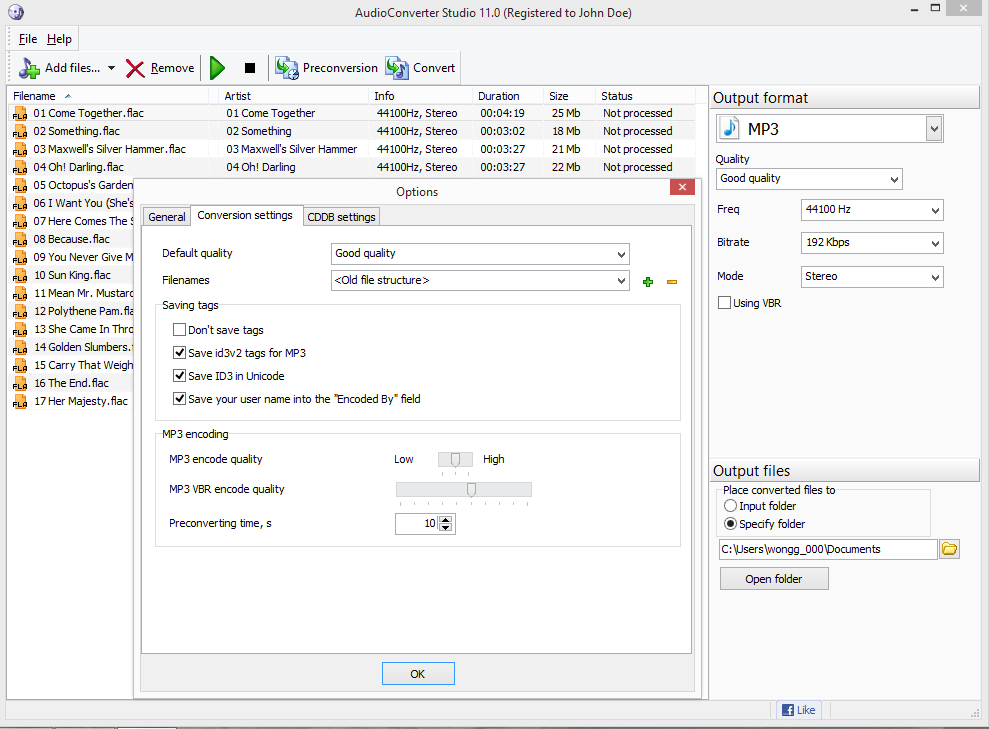989x729 pixels.
Task: Add a filename structure with the green plus icon
Action: [647, 281]
